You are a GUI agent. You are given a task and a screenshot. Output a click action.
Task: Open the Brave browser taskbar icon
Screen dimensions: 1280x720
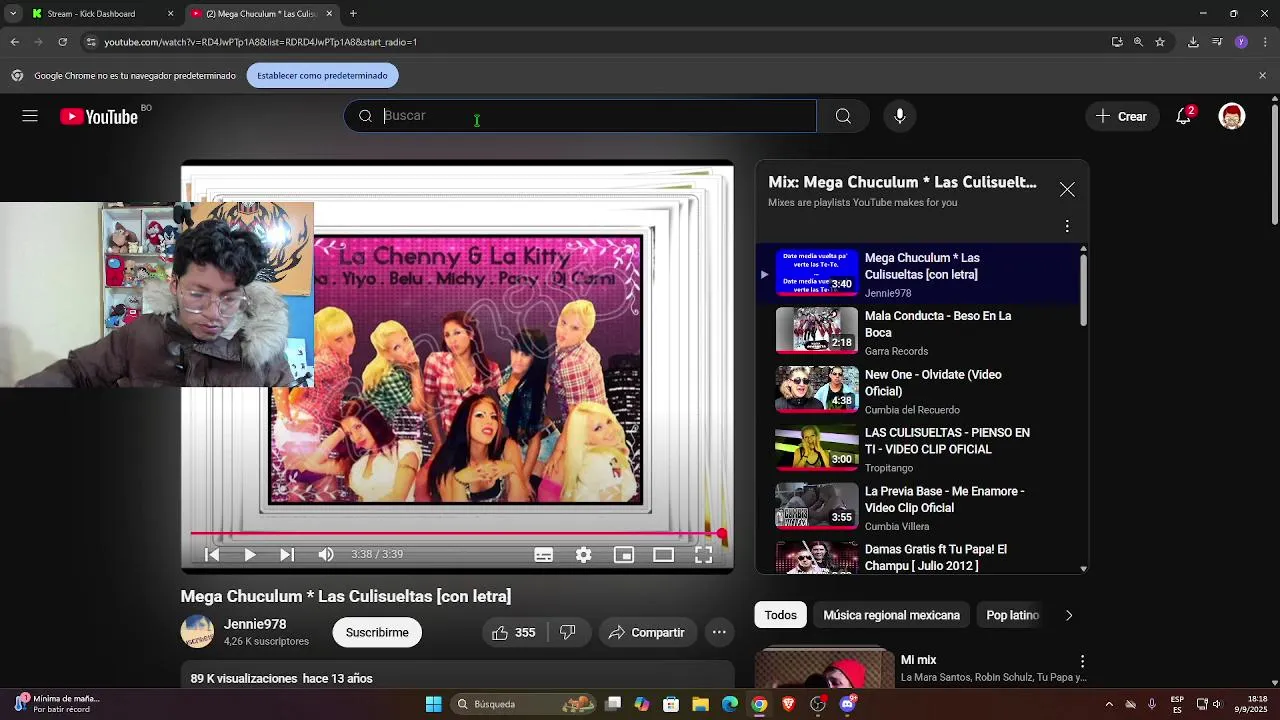point(789,704)
